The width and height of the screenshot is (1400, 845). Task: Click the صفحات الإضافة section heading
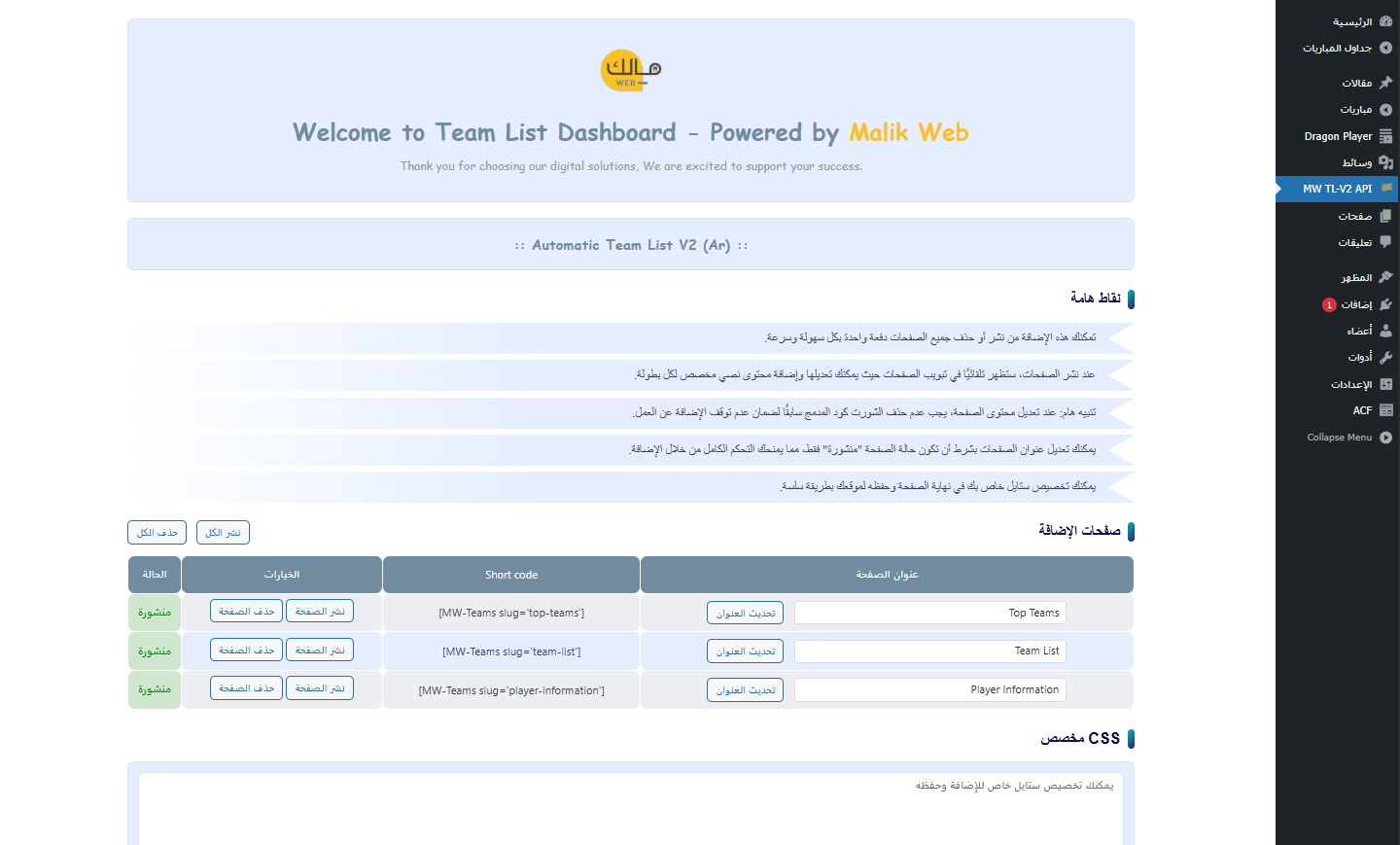(1079, 530)
